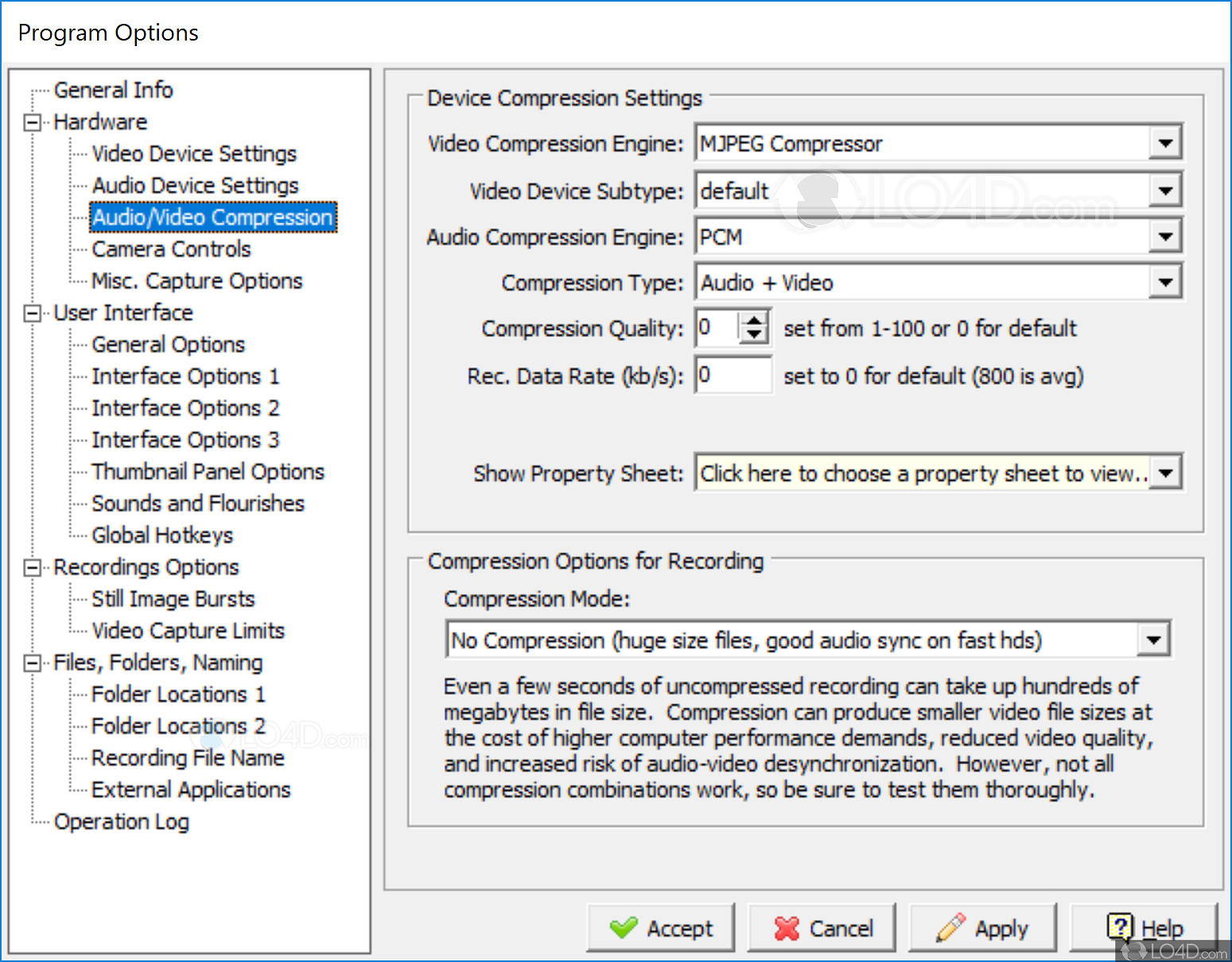1232x962 pixels.
Task: Click the green checkmark Accept button
Action: point(661,928)
